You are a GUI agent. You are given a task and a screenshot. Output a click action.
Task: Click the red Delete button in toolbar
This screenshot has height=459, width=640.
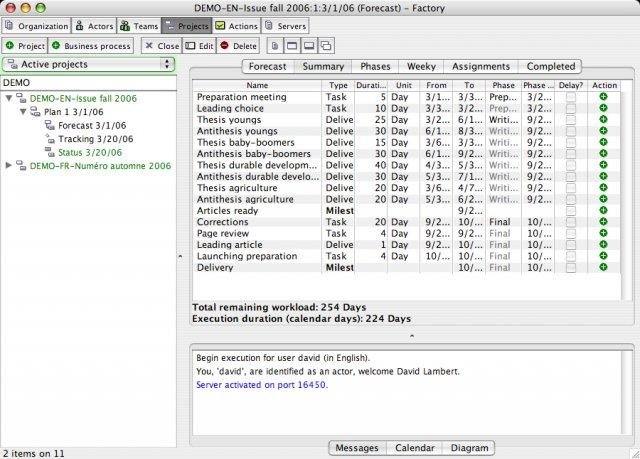(x=238, y=46)
